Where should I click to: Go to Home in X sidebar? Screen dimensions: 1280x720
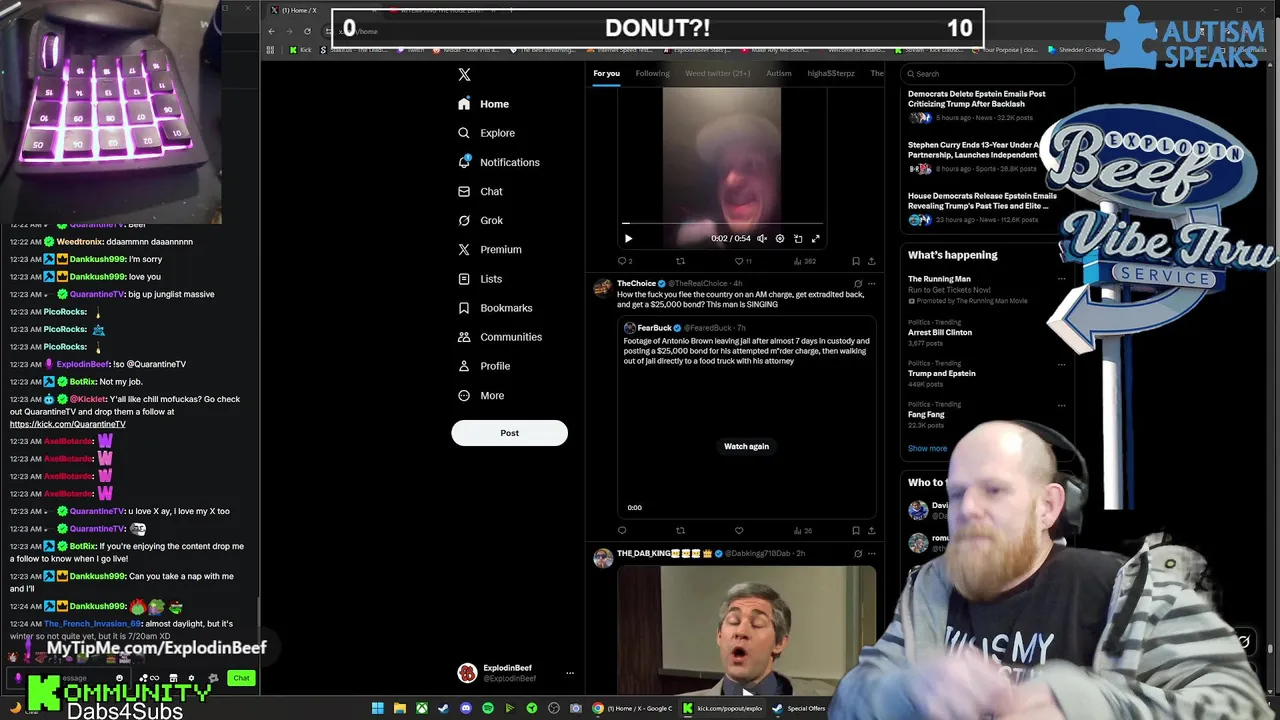(484, 104)
